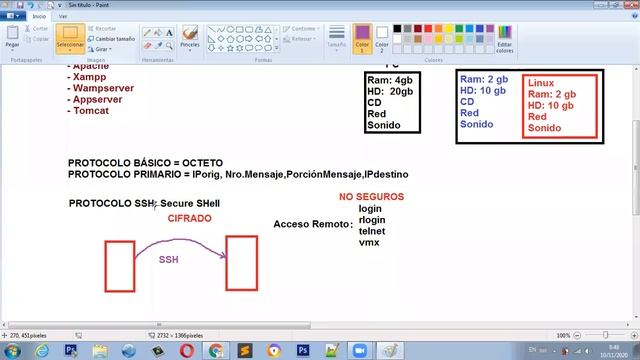The height and width of the screenshot is (360, 640).
Task: Adjust the zoom level slider handle
Action: pos(606,335)
